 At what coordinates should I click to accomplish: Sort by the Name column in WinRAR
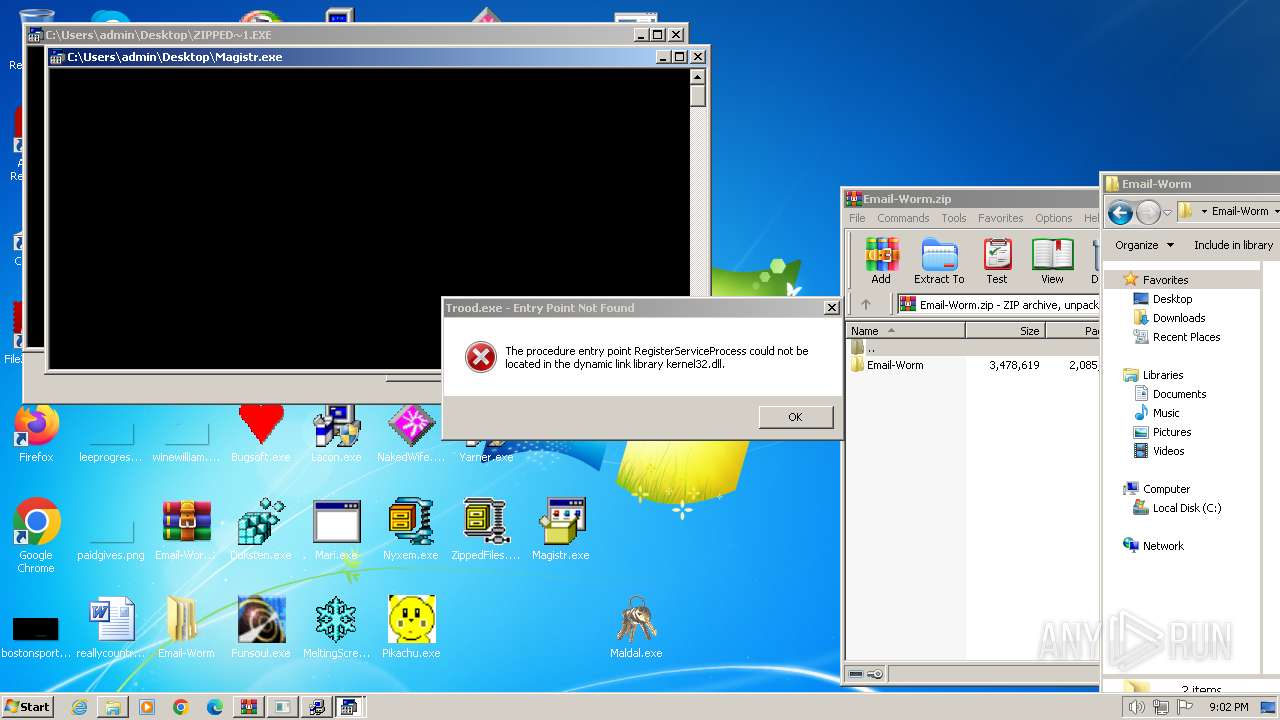point(905,331)
